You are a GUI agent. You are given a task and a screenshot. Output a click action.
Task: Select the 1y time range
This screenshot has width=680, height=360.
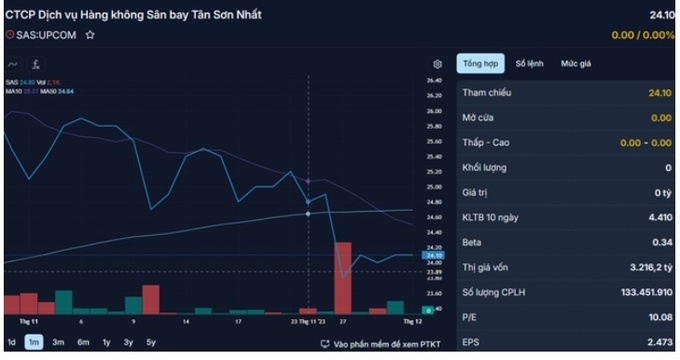click(x=106, y=342)
